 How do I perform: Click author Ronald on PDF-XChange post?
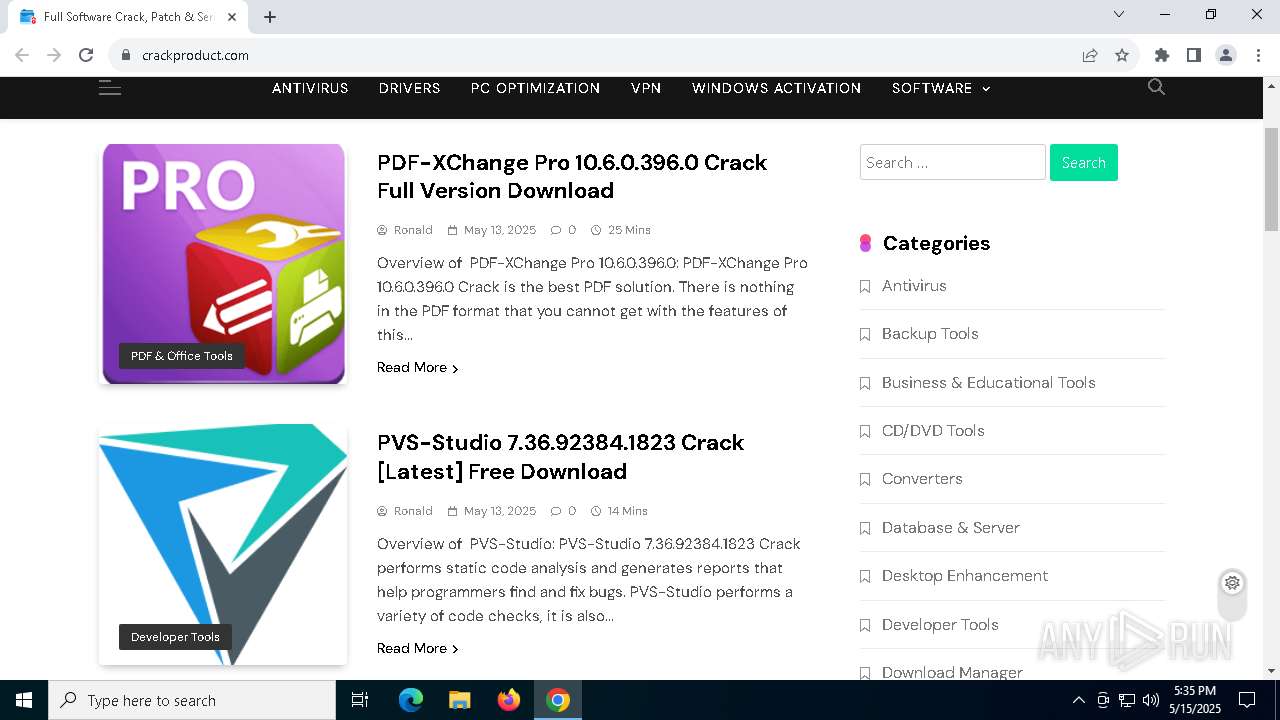tap(413, 230)
